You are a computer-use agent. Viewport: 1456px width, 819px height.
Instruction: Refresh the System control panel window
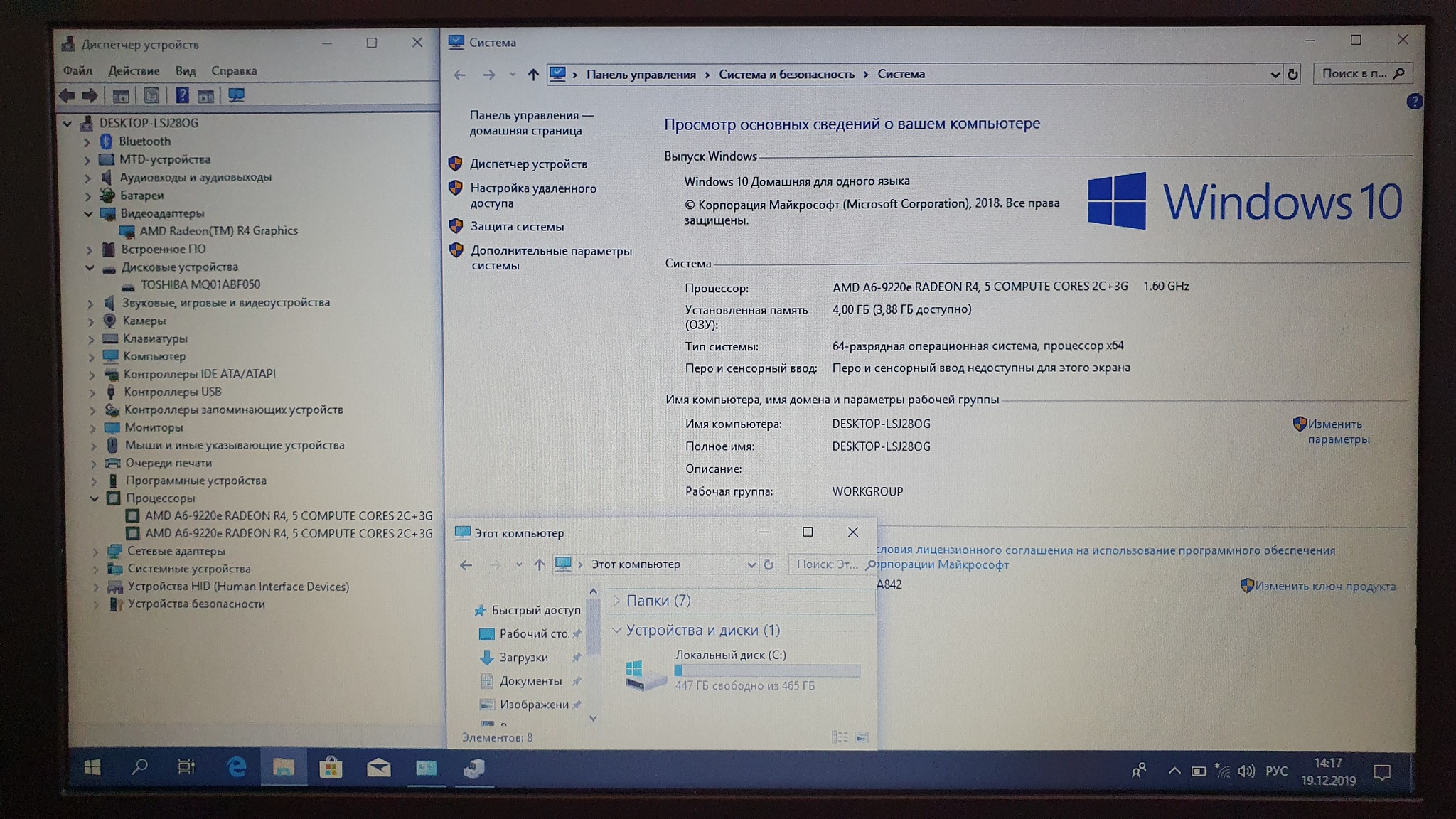[1292, 74]
